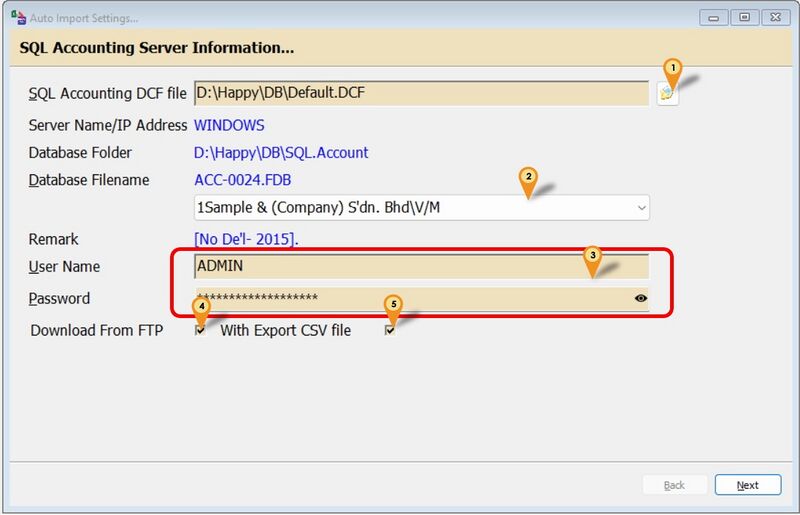Expand the 1Sample & (Company) company dropdown
The width and height of the screenshot is (800, 515).
pos(640,208)
